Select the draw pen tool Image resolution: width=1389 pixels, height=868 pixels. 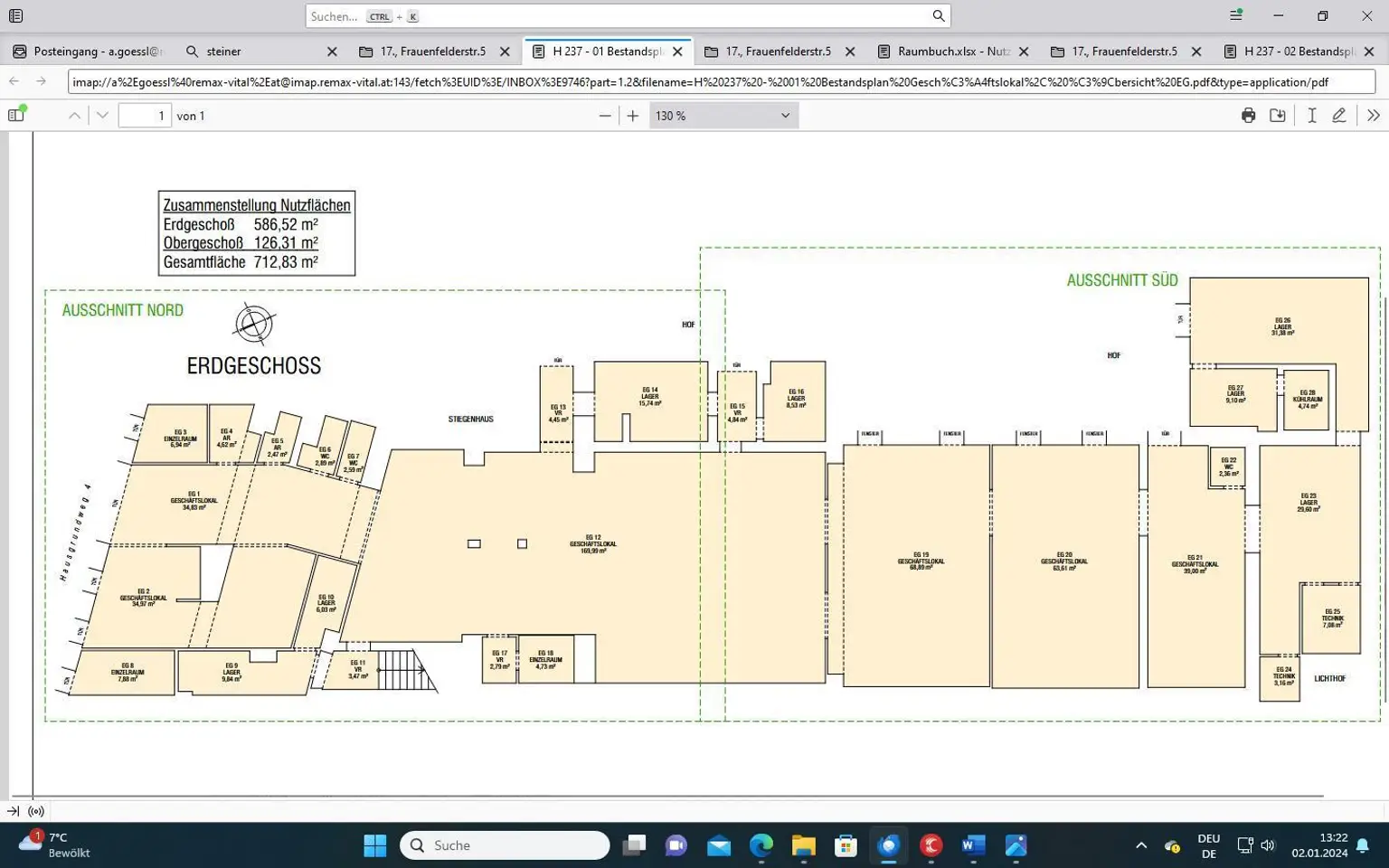pos(1339,115)
